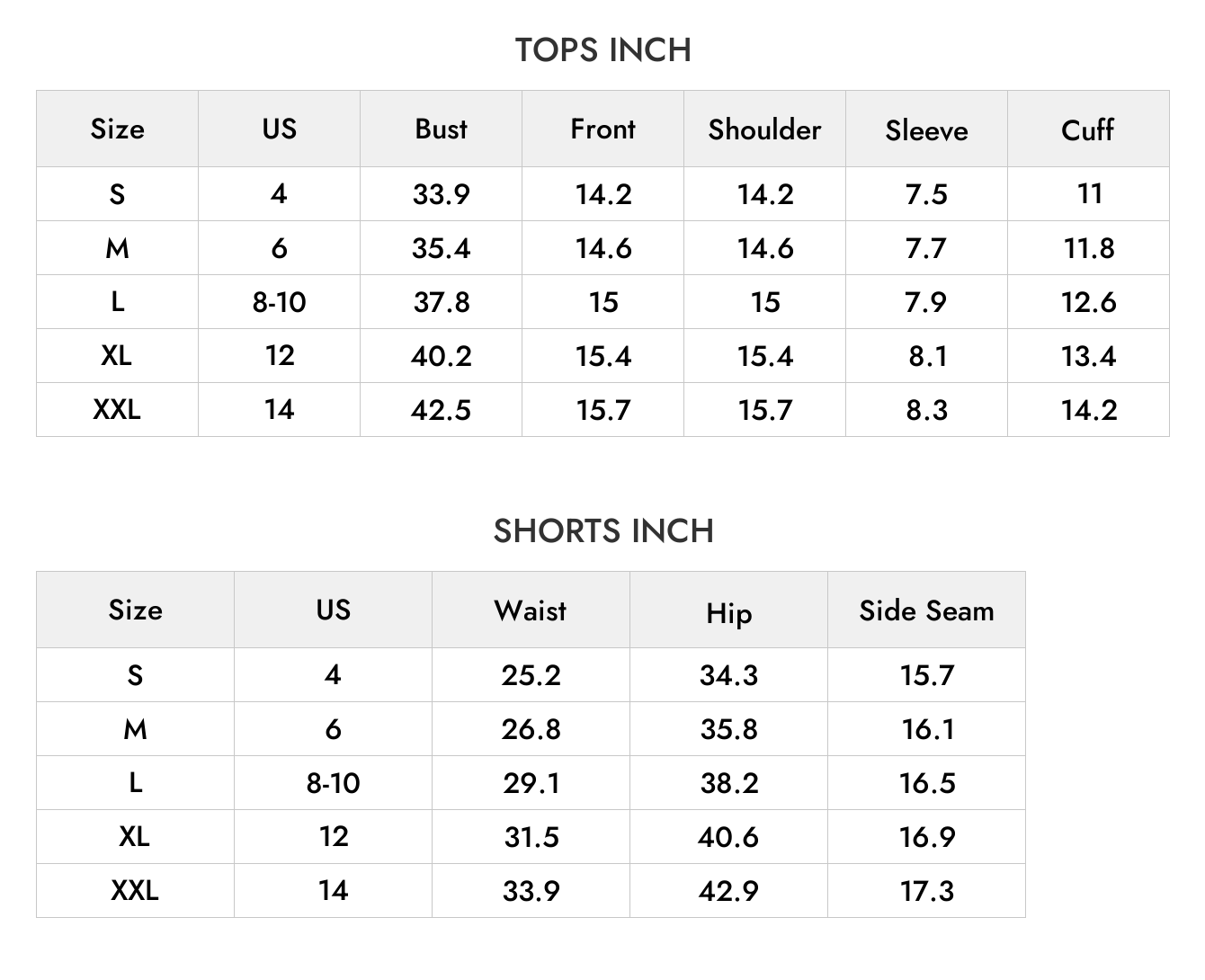1205x980 pixels.
Task: Click the 25.2 waist value for size S
Action: 531,675
